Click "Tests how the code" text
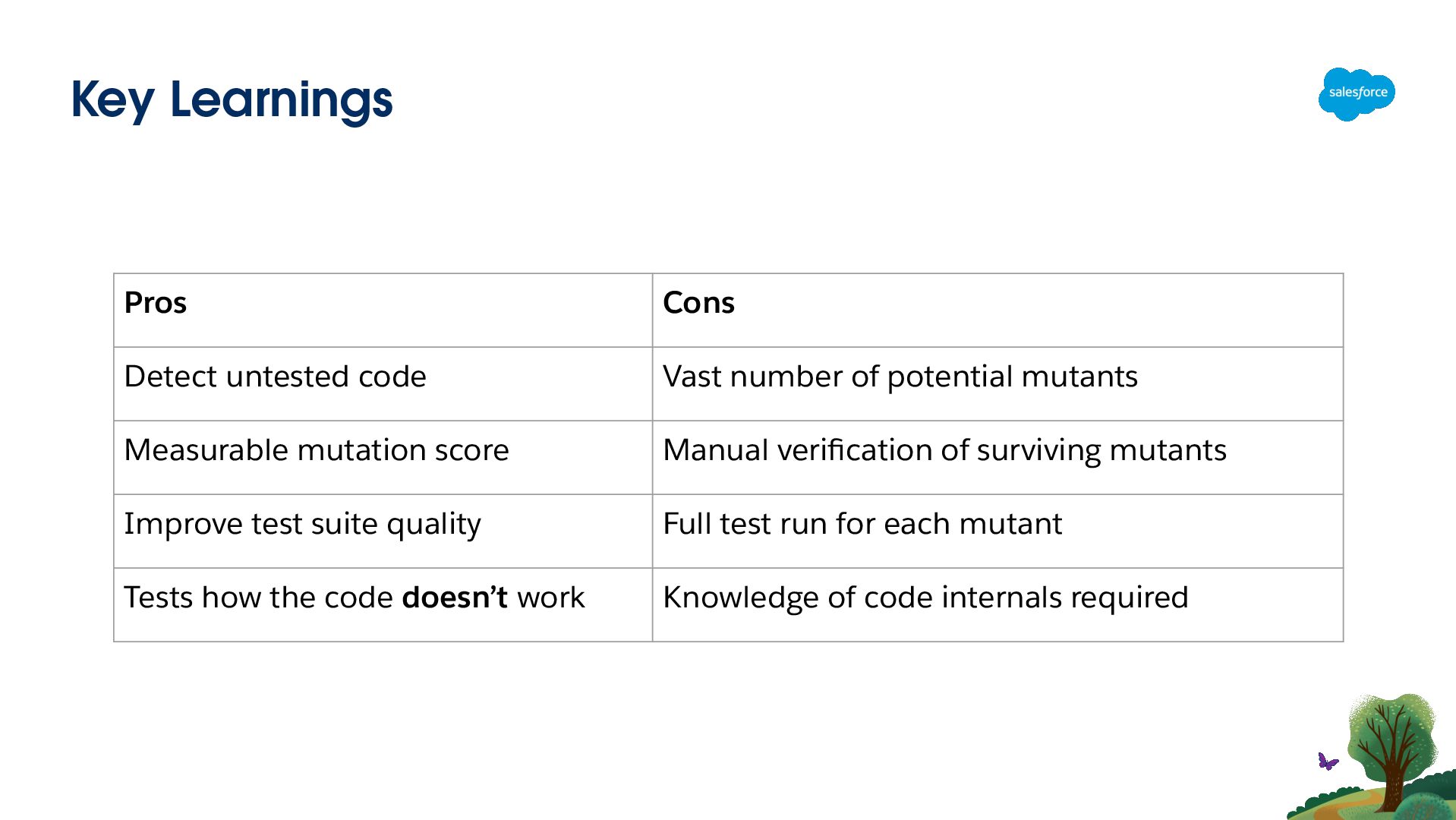 (258, 598)
